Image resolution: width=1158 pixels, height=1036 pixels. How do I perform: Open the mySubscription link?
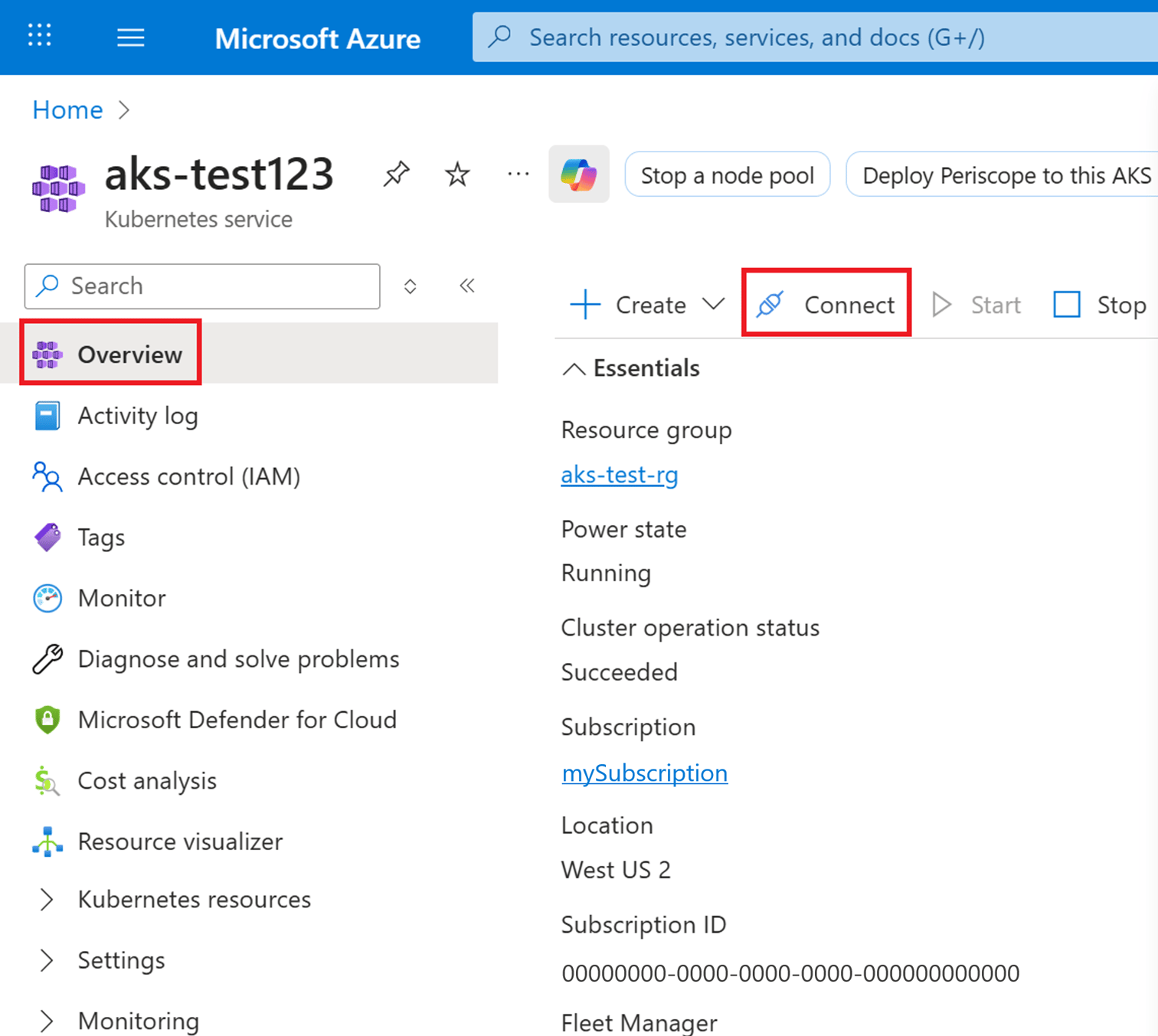click(x=645, y=773)
